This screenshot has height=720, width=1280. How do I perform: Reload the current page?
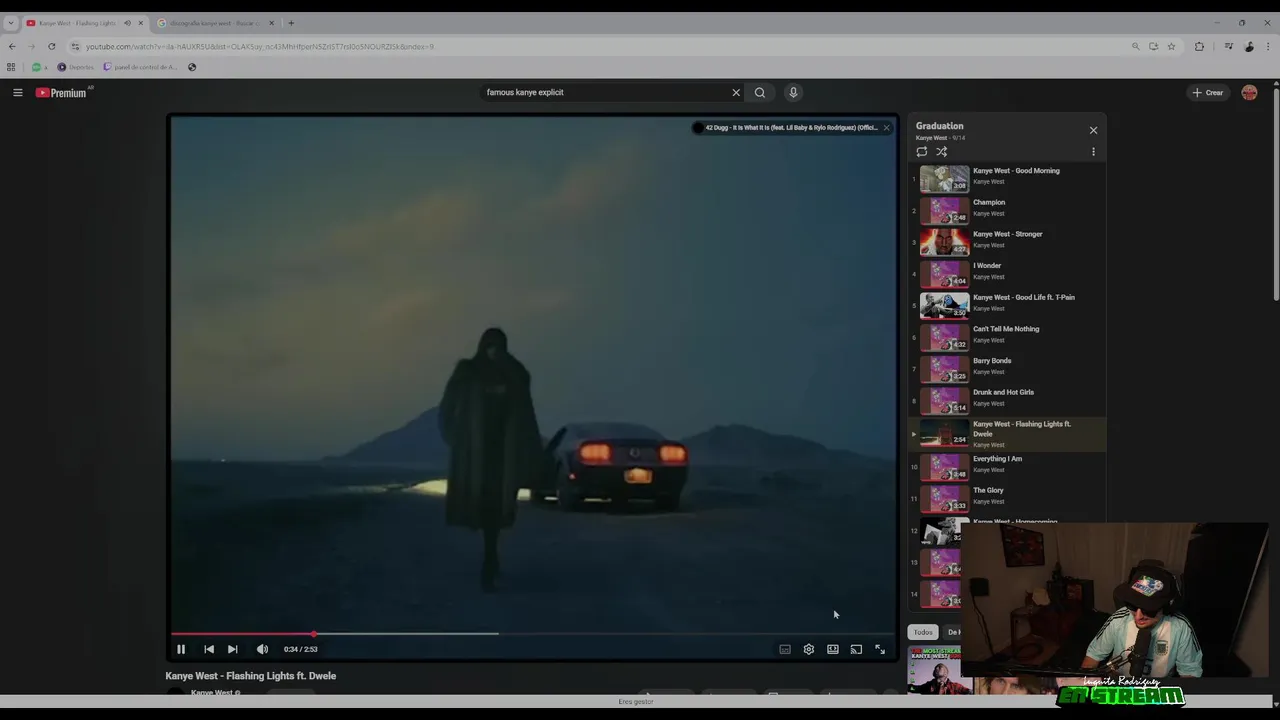click(52, 46)
